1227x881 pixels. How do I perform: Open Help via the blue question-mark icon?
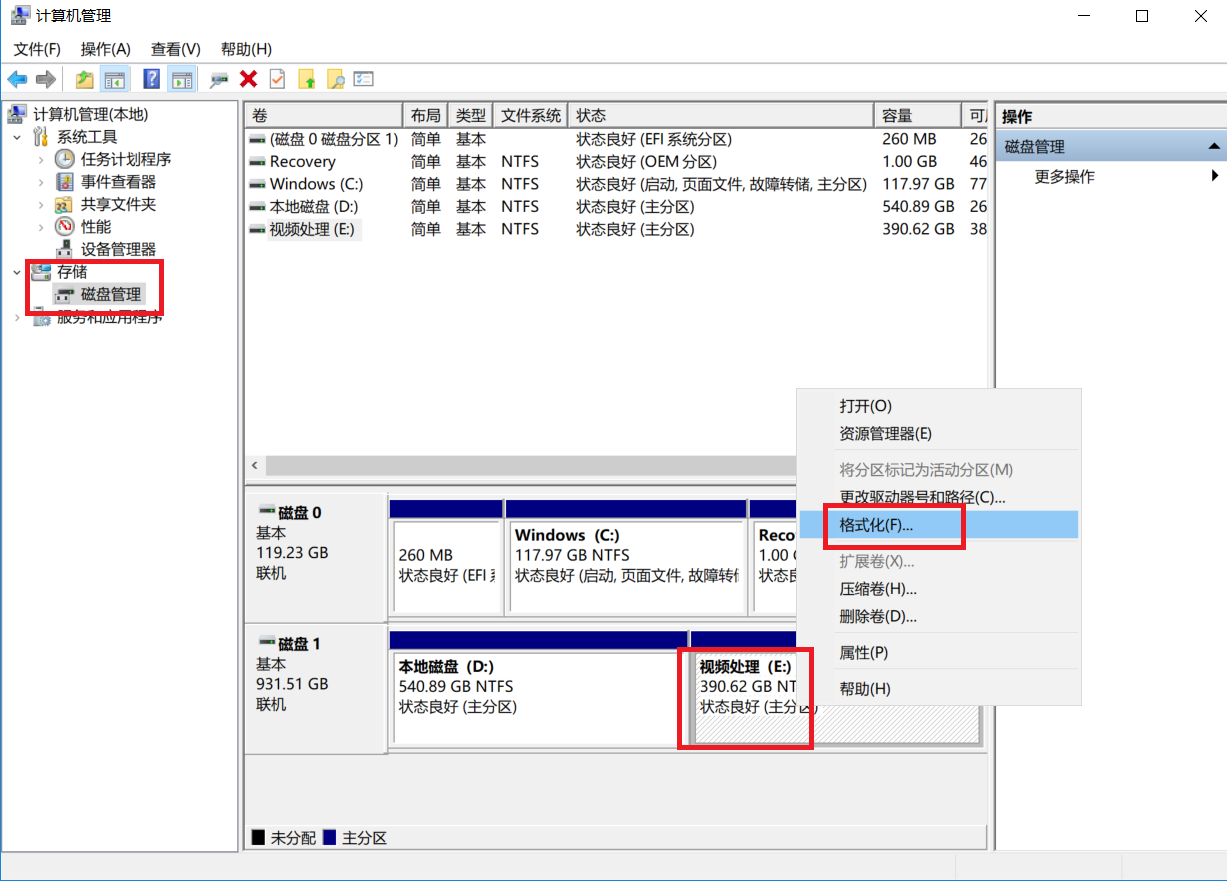tap(151, 79)
